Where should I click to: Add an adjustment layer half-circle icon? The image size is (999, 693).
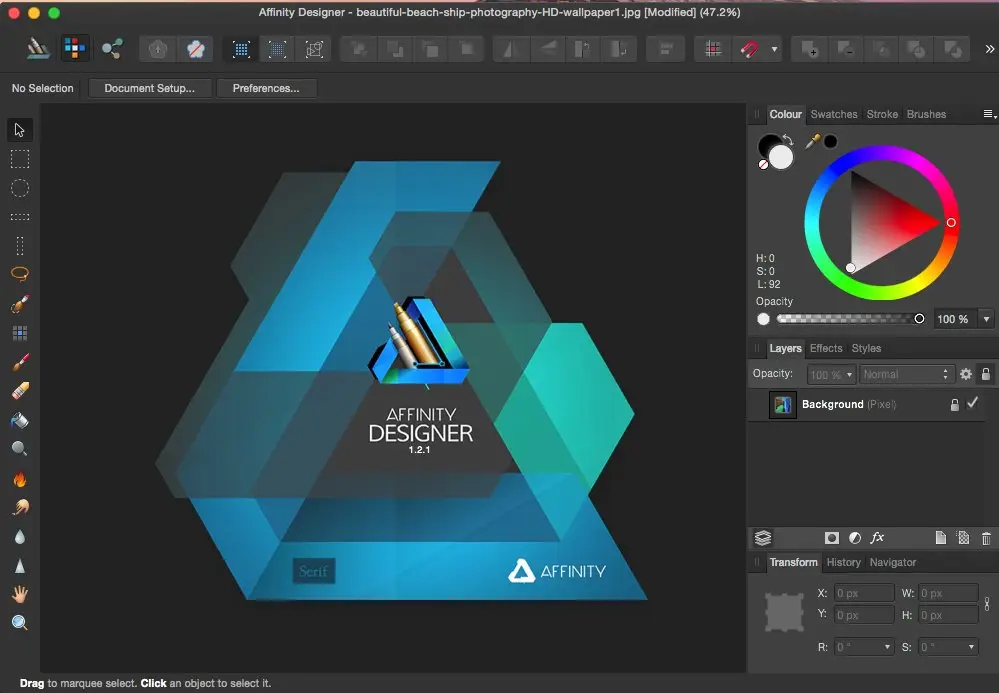[855, 538]
